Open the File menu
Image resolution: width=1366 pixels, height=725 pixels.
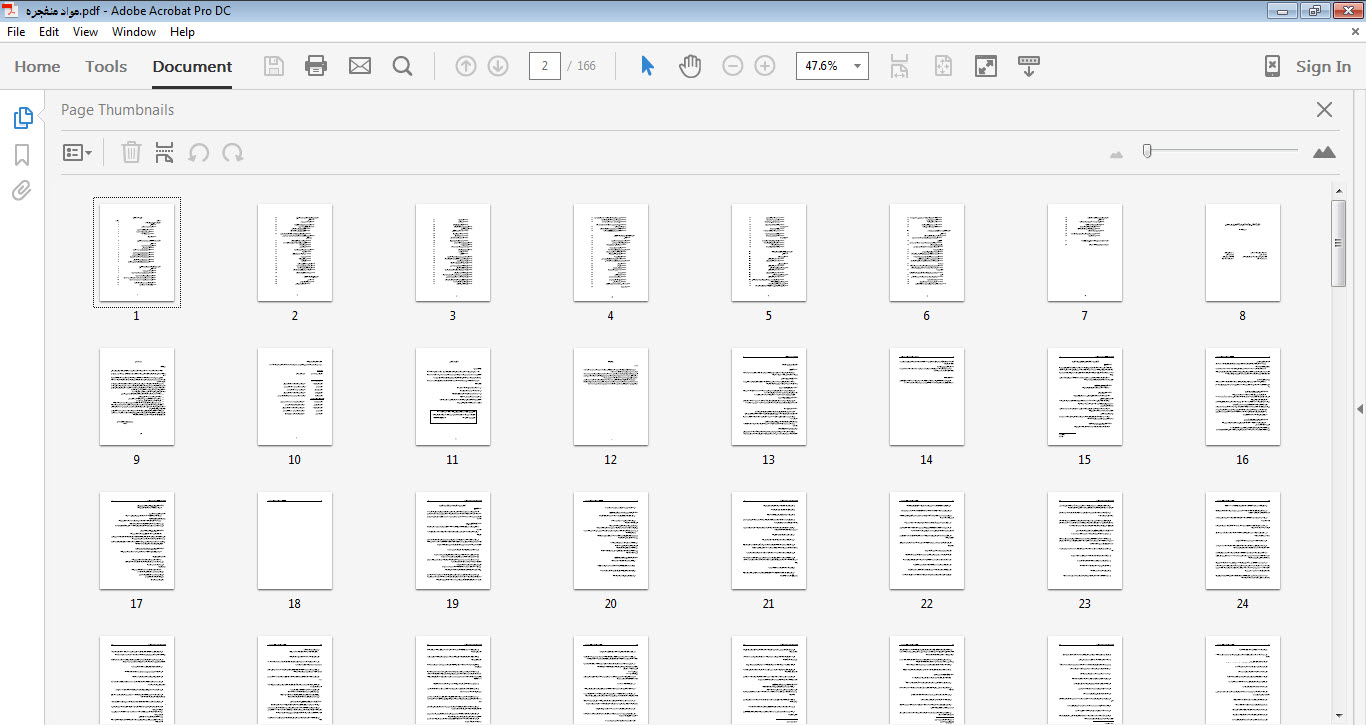(x=16, y=32)
